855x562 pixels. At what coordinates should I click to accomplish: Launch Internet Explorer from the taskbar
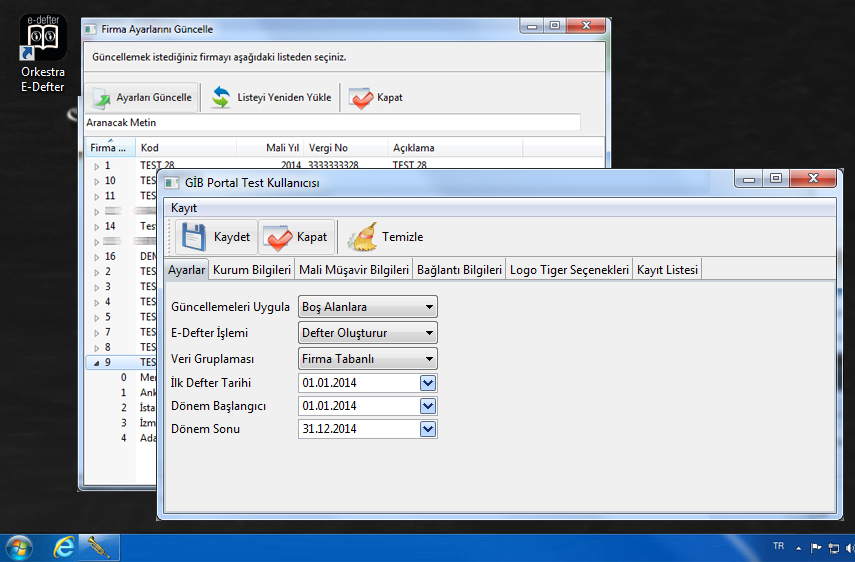[65, 547]
